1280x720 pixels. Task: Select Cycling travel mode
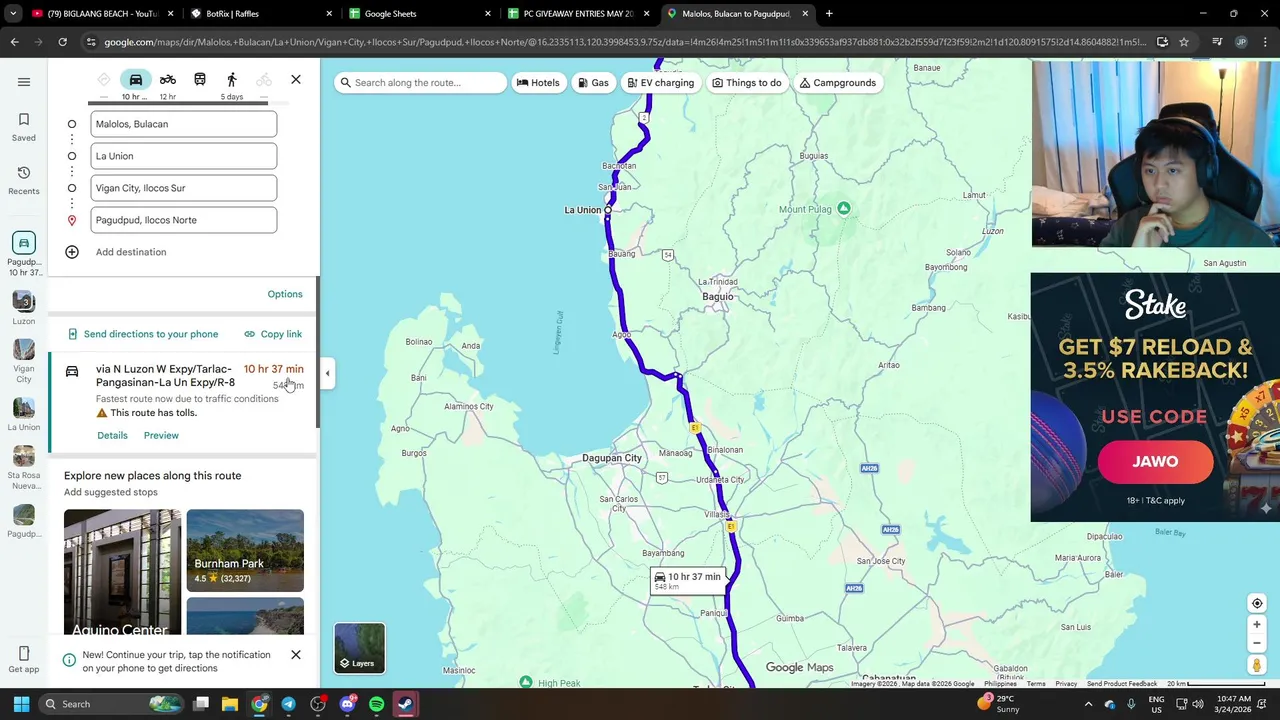tap(264, 80)
